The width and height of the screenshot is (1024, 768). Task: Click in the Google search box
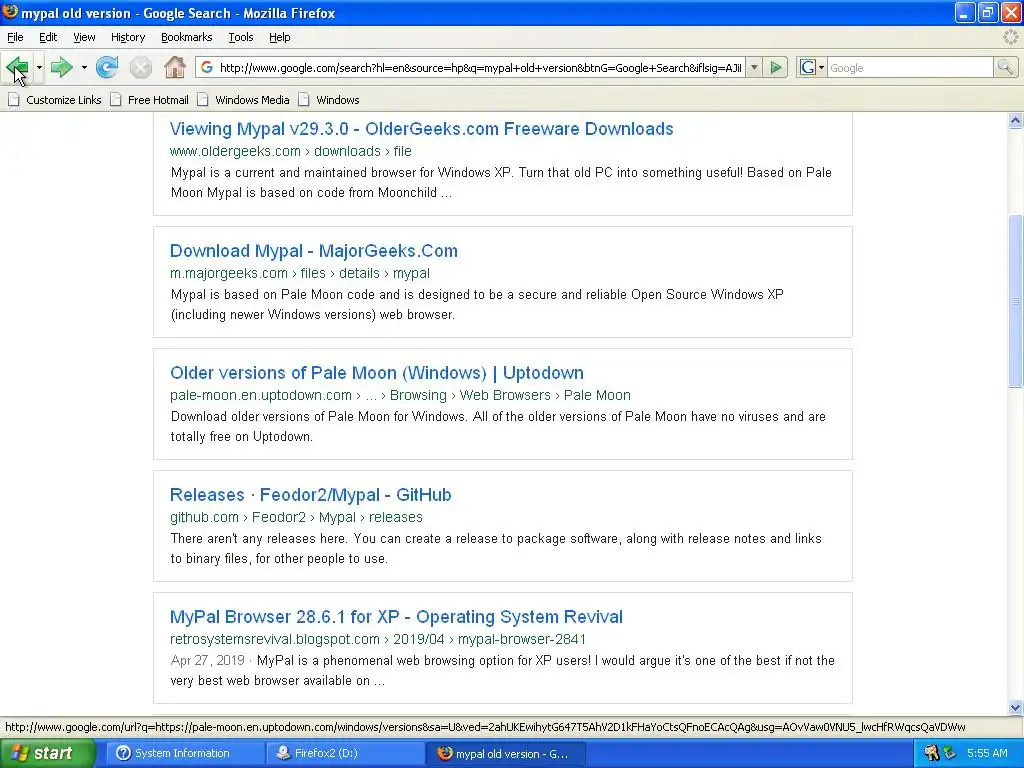pos(910,67)
